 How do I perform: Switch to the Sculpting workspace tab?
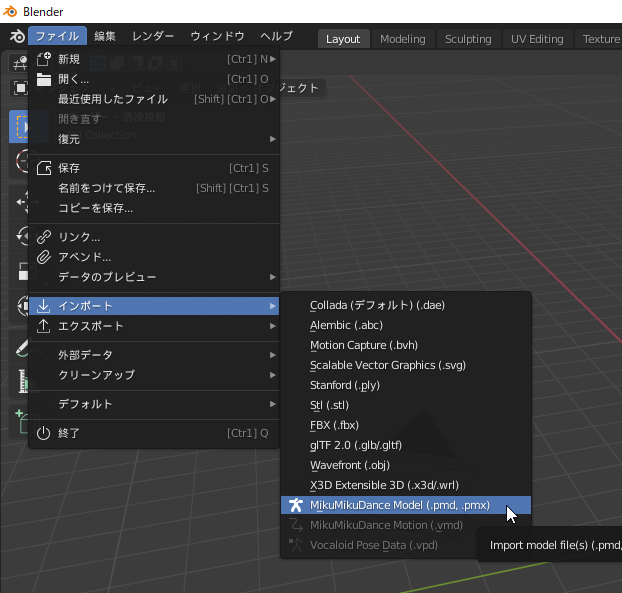pyautogui.click(x=468, y=39)
